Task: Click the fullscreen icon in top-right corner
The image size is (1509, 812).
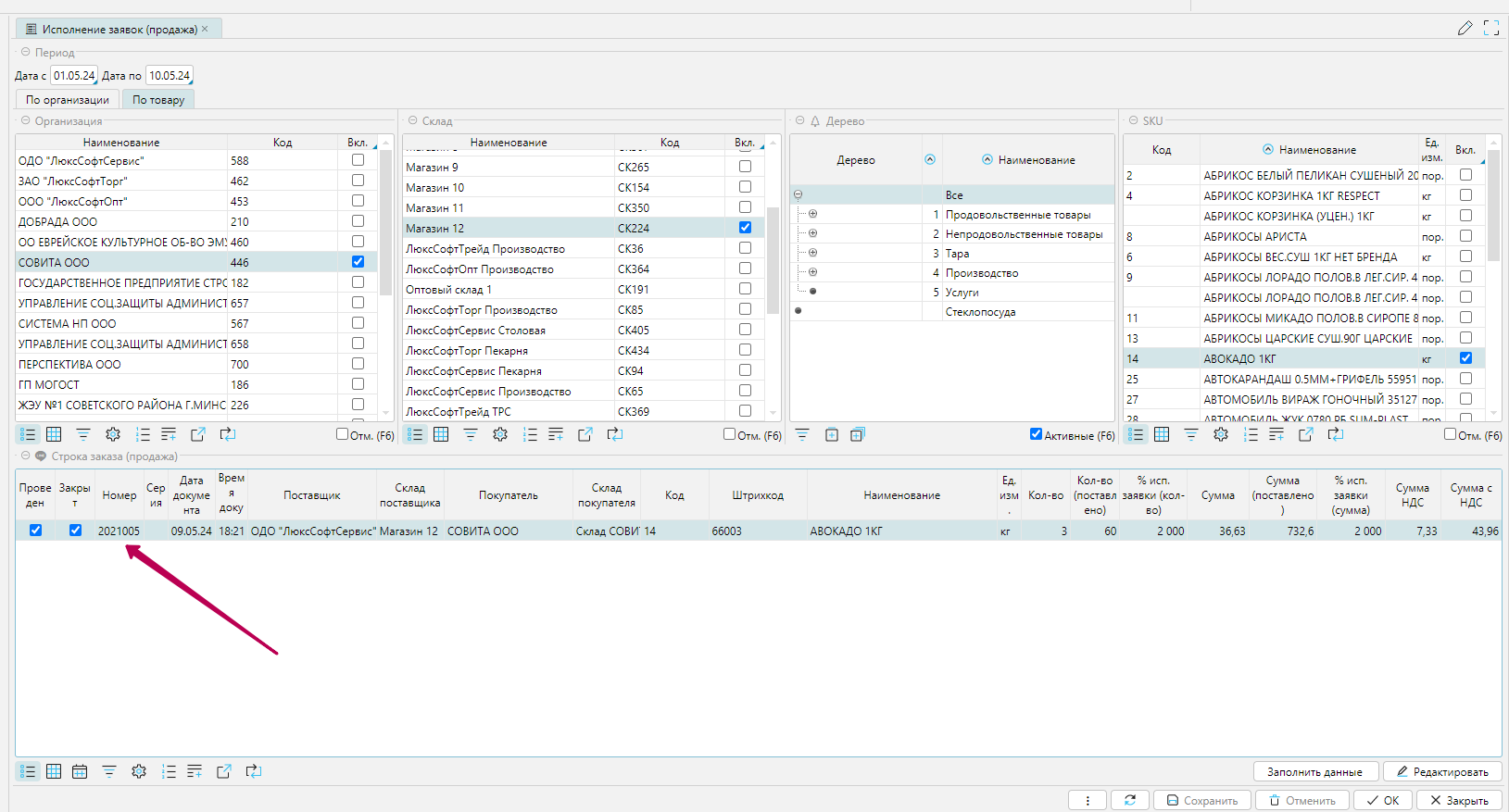Action: click(1491, 29)
